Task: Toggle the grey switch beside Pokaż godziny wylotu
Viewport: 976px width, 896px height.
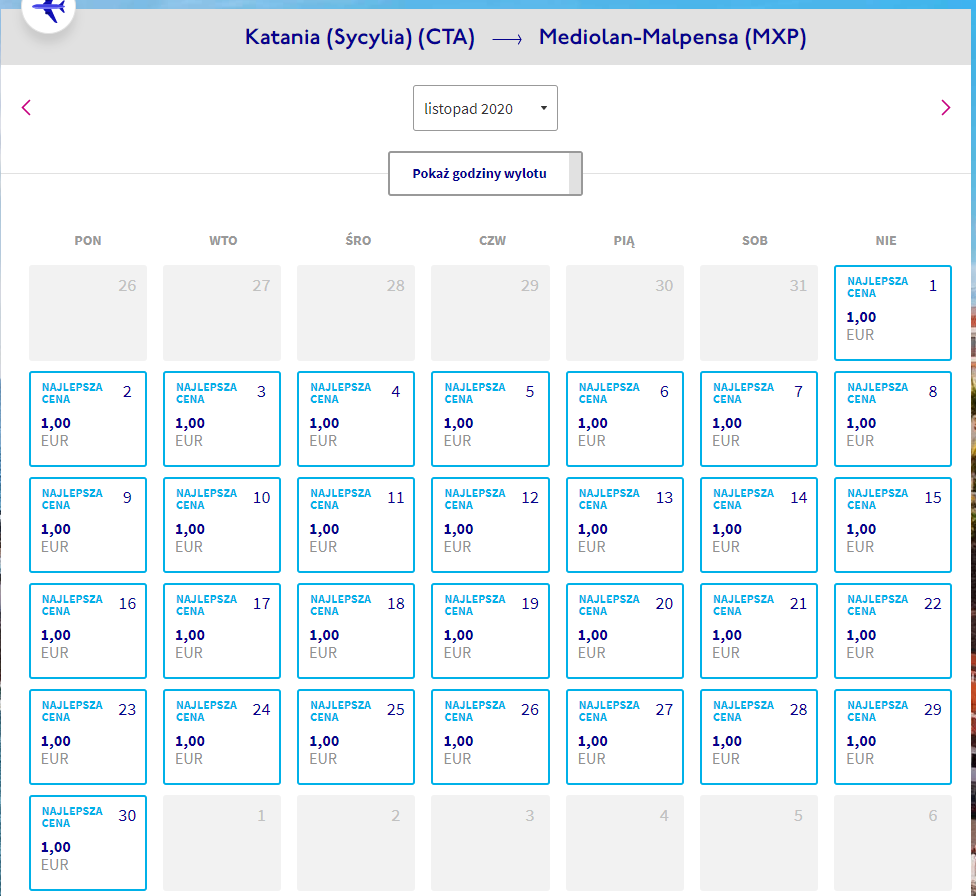Action: [x=575, y=173]
